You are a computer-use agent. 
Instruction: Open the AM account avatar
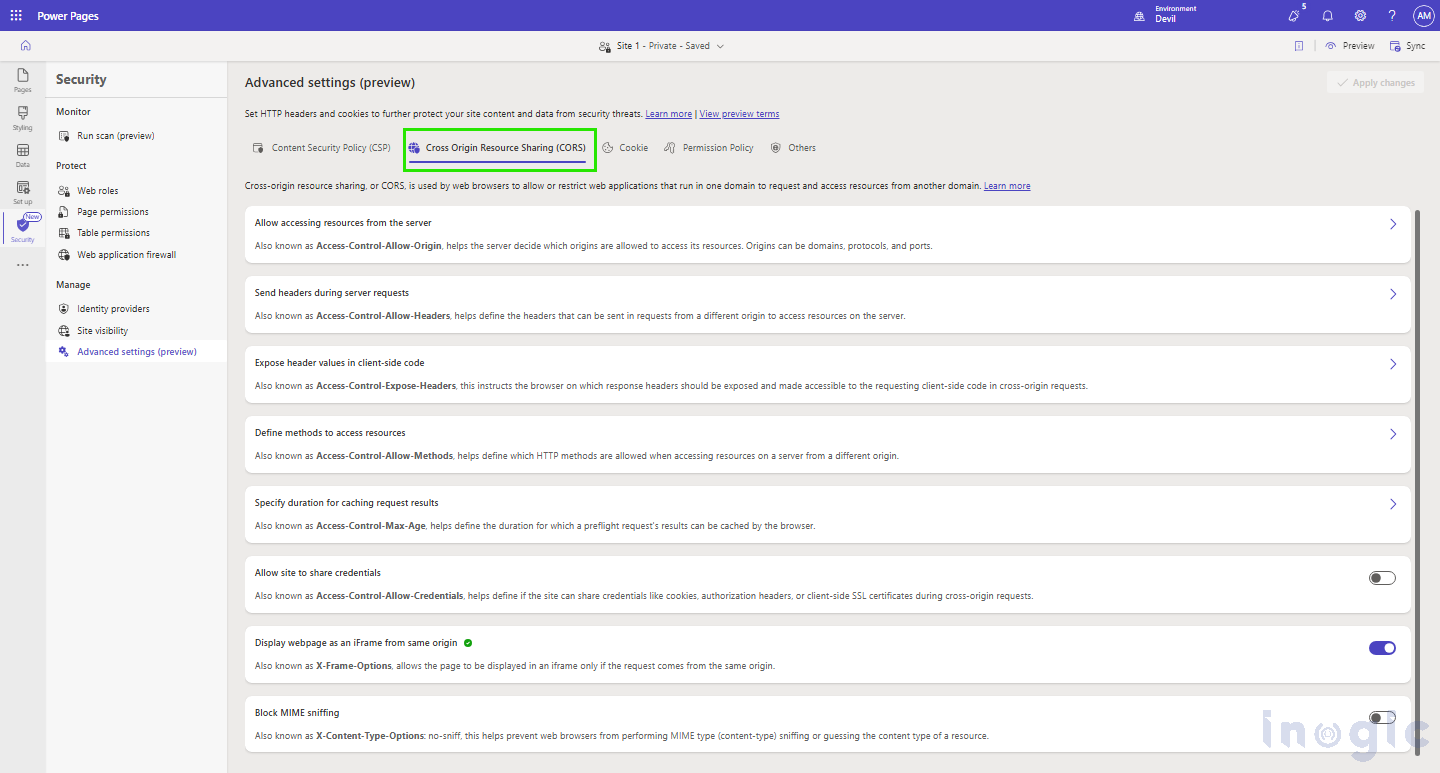[x=1424, y=16]
